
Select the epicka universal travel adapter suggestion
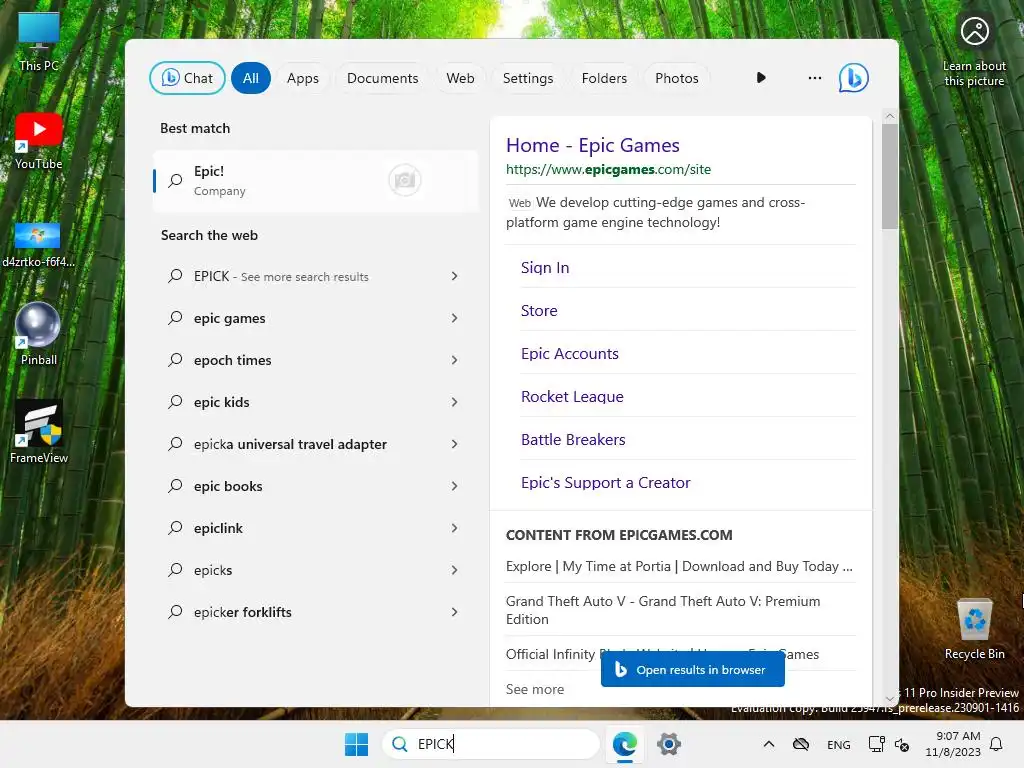[316, 444]
